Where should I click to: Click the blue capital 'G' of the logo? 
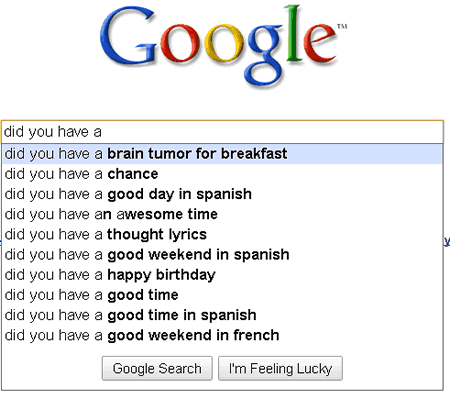coord(129,36)
